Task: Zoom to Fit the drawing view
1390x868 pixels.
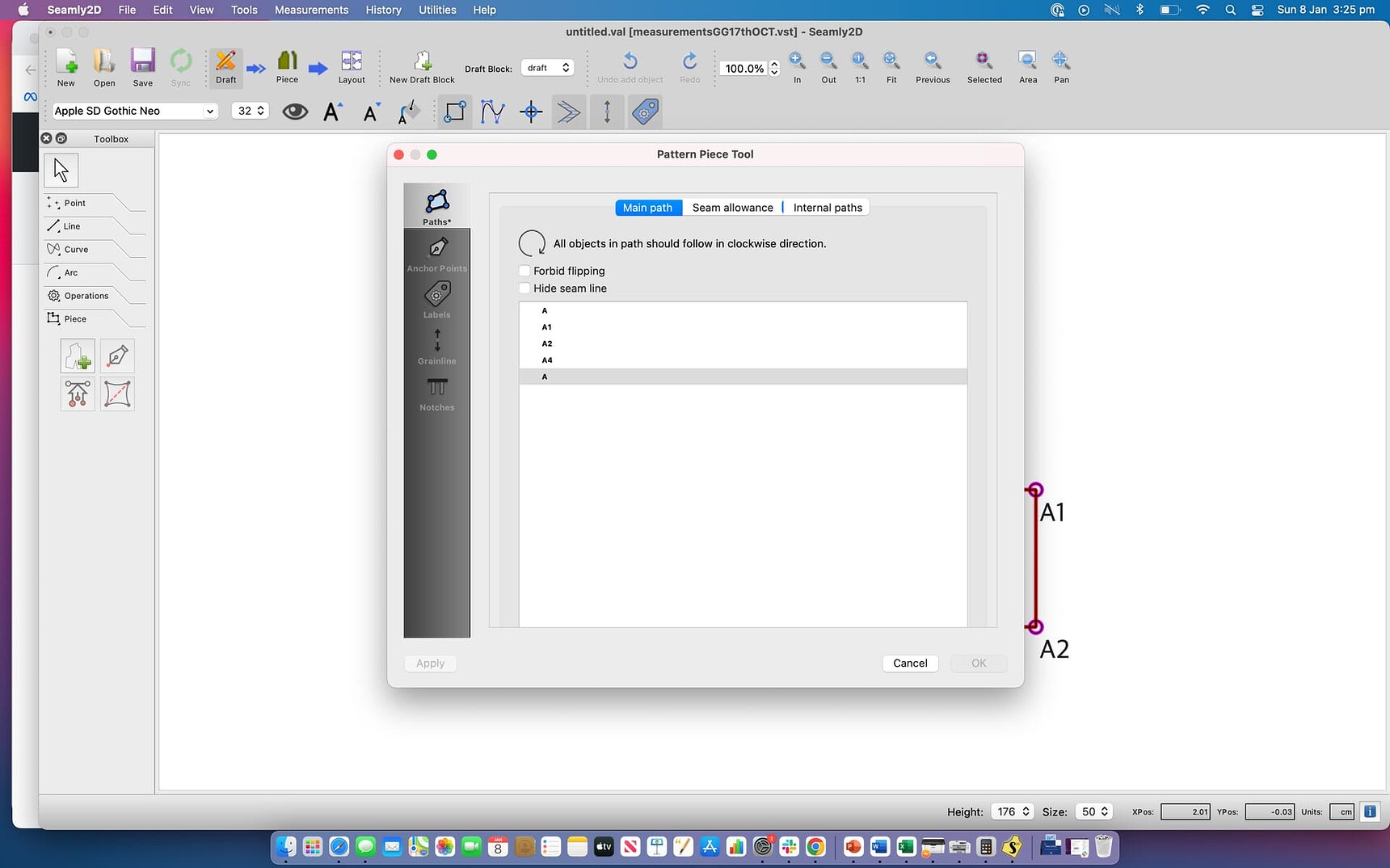Action: tap(891, 67)
